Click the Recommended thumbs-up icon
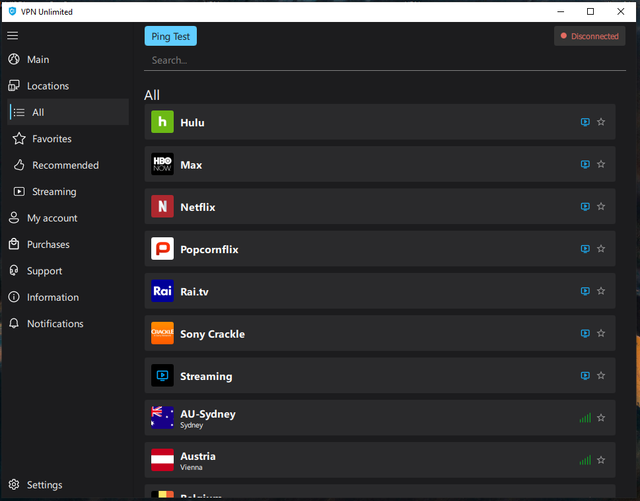The image size is (640, 501). (x=19, y=165)
